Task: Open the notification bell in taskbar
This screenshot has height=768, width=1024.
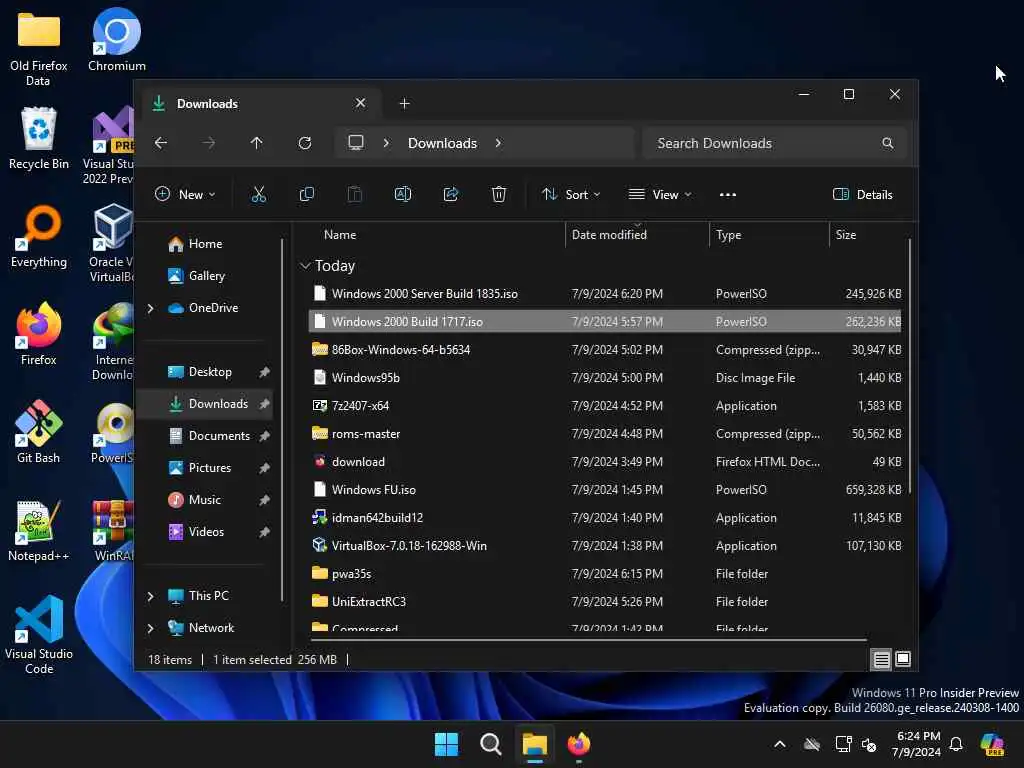Action: point(956,744)
